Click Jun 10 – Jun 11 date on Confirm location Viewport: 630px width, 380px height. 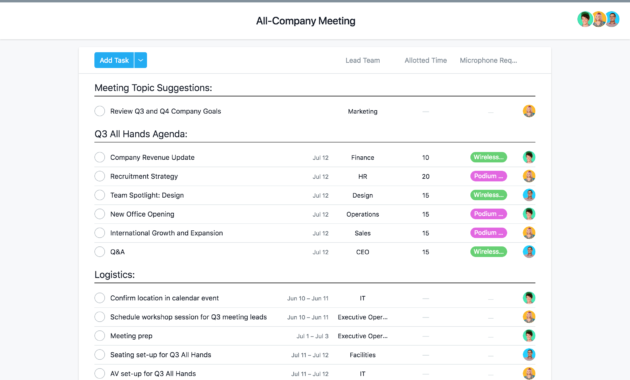(308, 298)
